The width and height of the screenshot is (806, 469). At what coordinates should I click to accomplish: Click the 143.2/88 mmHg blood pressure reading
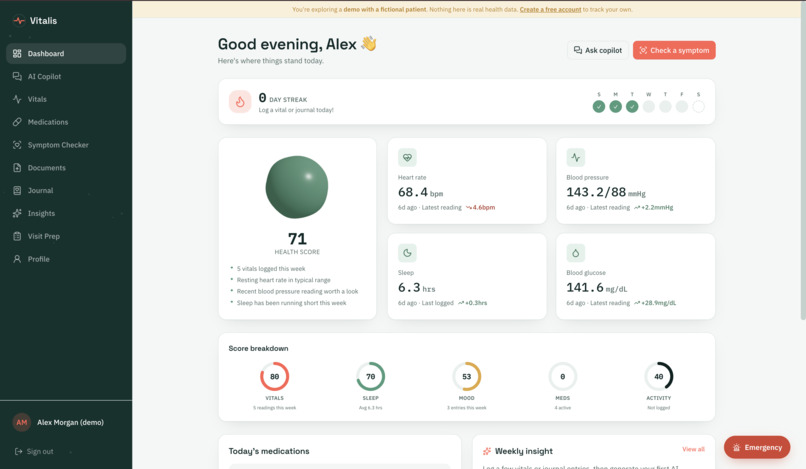[606, 192]
